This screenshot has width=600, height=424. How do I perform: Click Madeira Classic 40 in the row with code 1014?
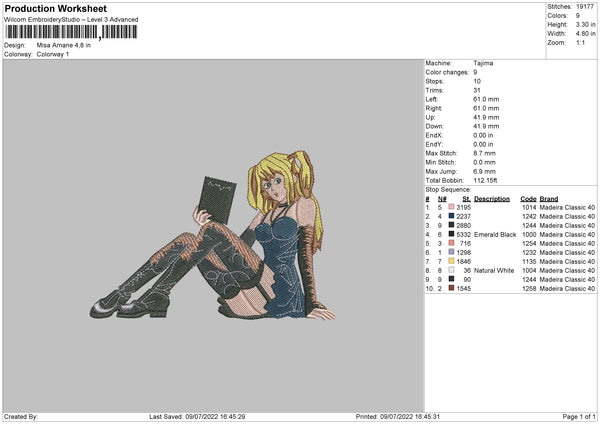pyautogui.click(x=567, y=207)
